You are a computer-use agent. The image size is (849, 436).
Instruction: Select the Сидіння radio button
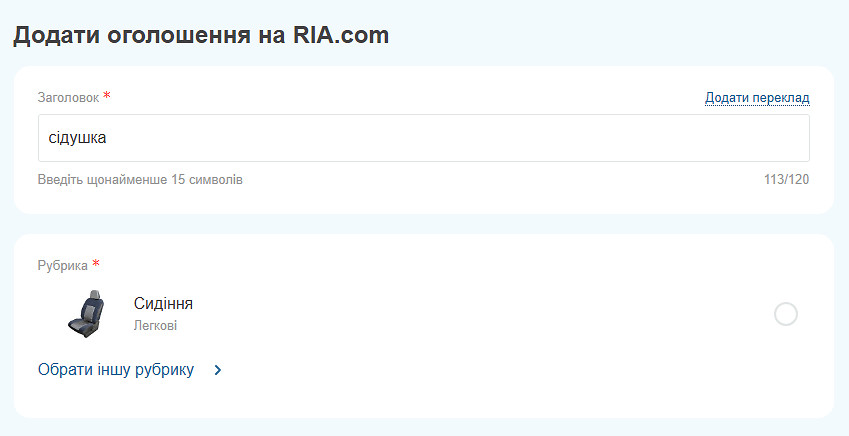(786, 314)
